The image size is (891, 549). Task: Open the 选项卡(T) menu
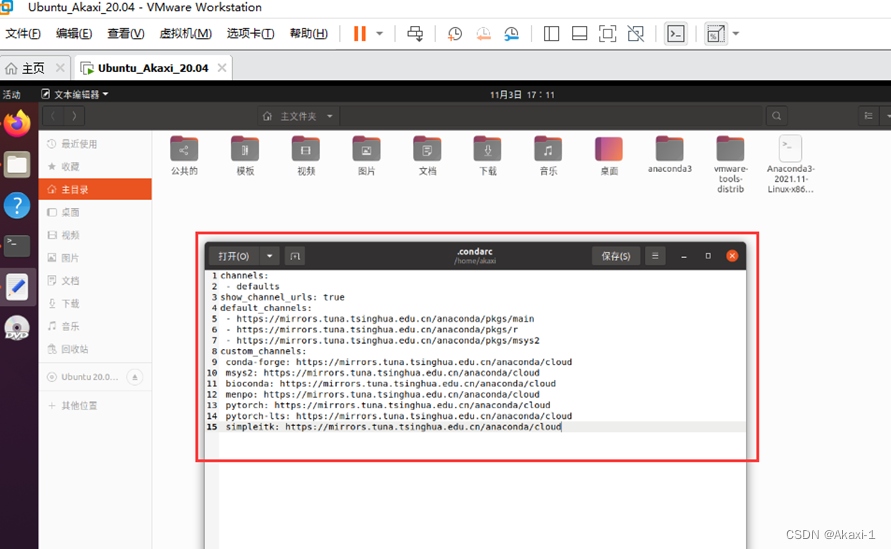(x=251, y=34)
